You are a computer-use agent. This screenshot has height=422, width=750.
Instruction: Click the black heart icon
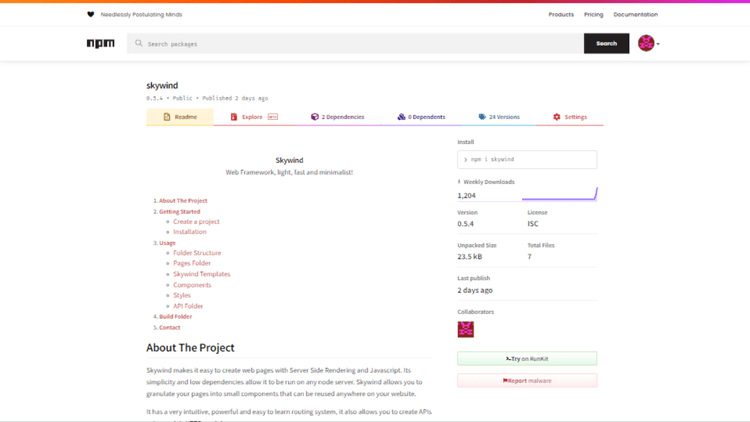[90, 14]
